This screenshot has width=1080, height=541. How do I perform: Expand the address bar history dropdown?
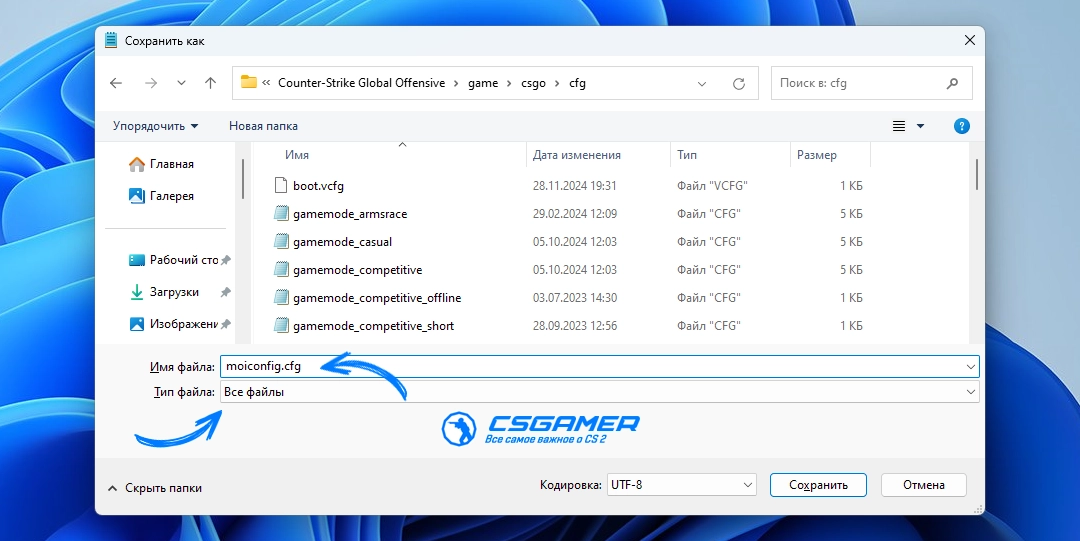[x=702, y=84]
